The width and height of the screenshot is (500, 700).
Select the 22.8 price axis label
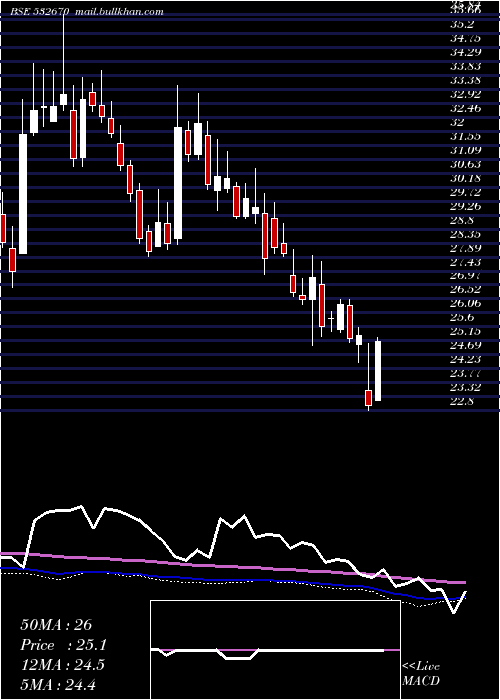pyautogui.click(x=462, y=401)
